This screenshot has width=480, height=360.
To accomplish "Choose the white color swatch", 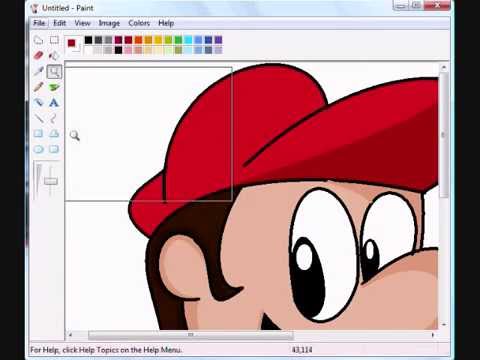I will [88, 50].
